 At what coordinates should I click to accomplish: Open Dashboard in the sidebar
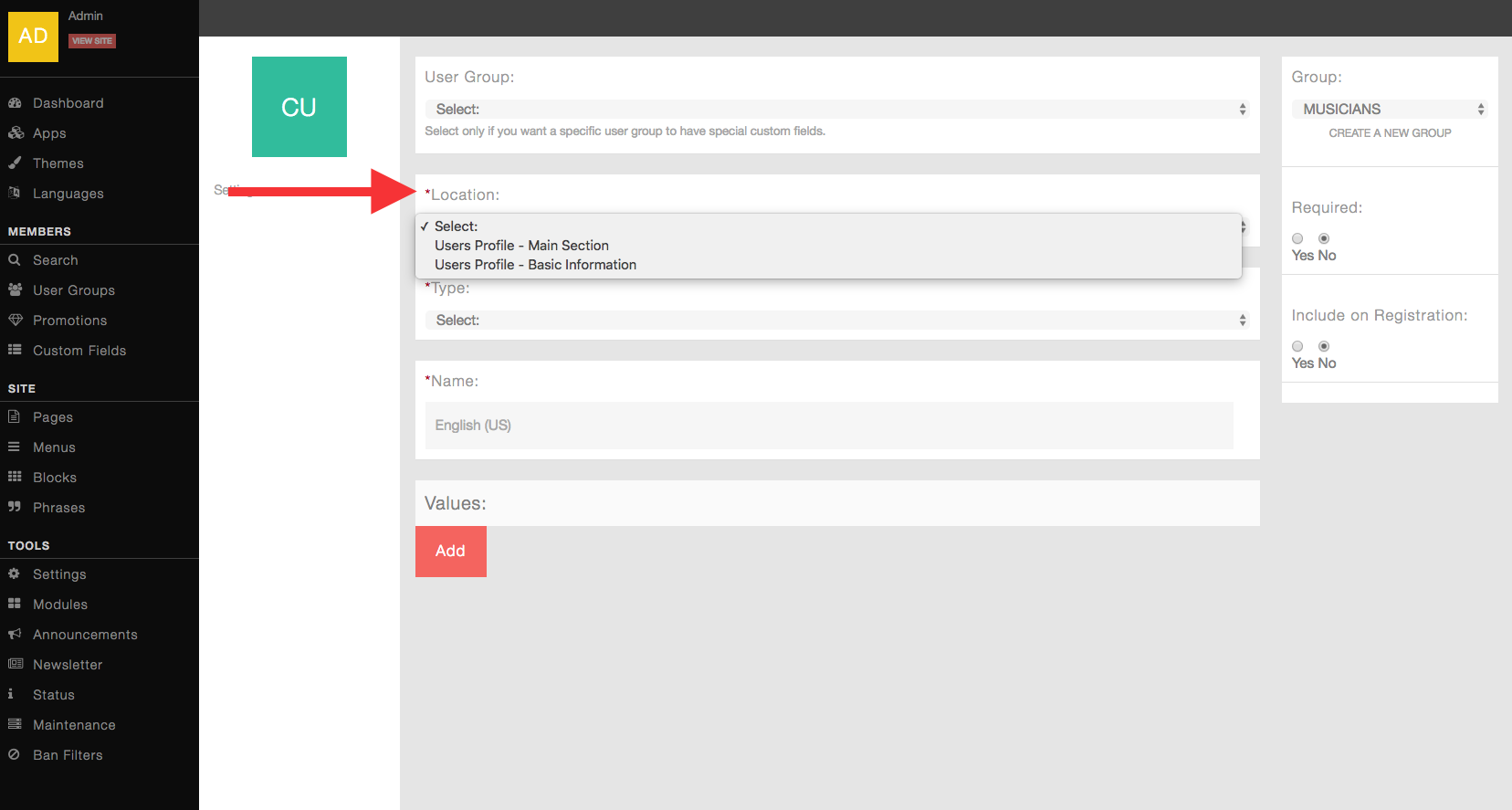68,103
